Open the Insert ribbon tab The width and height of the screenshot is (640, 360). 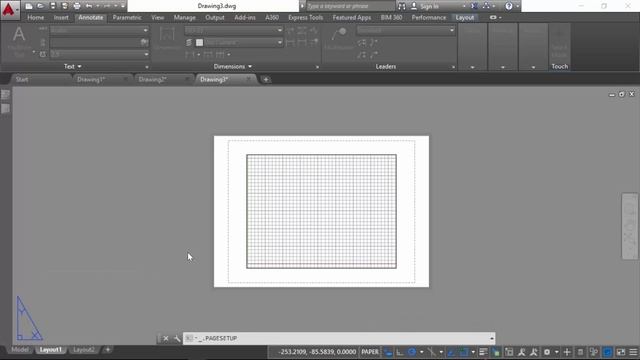point(61,18)
